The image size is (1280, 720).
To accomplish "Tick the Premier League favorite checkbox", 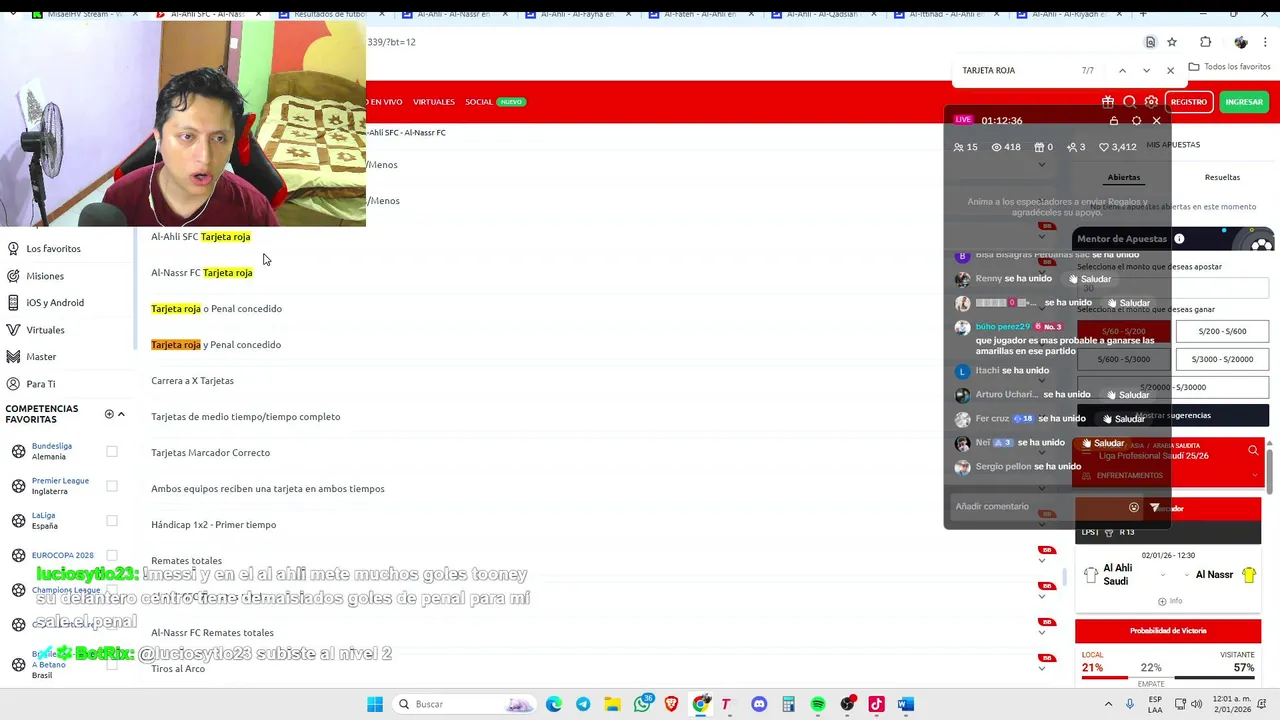I will pos(112,486).
